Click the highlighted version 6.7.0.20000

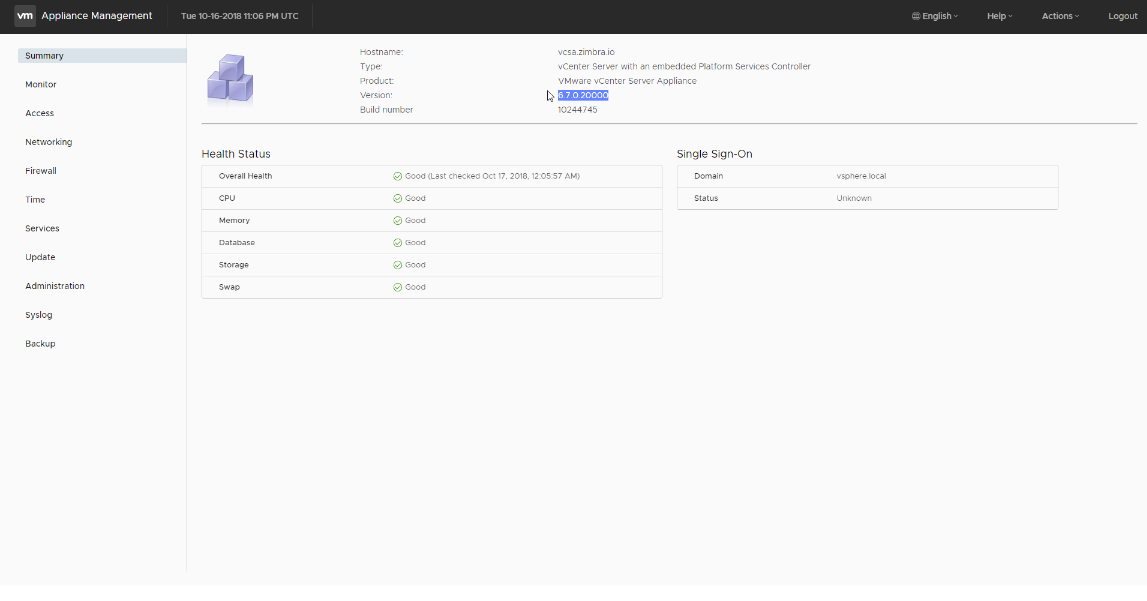(583, 95)
